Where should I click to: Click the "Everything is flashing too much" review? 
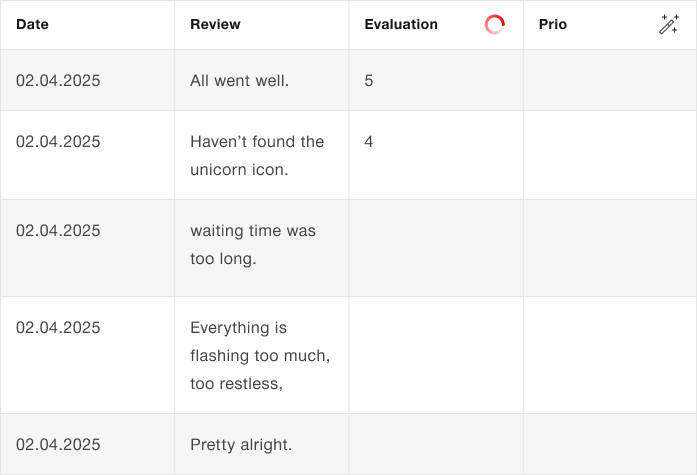tap(260, 355)
